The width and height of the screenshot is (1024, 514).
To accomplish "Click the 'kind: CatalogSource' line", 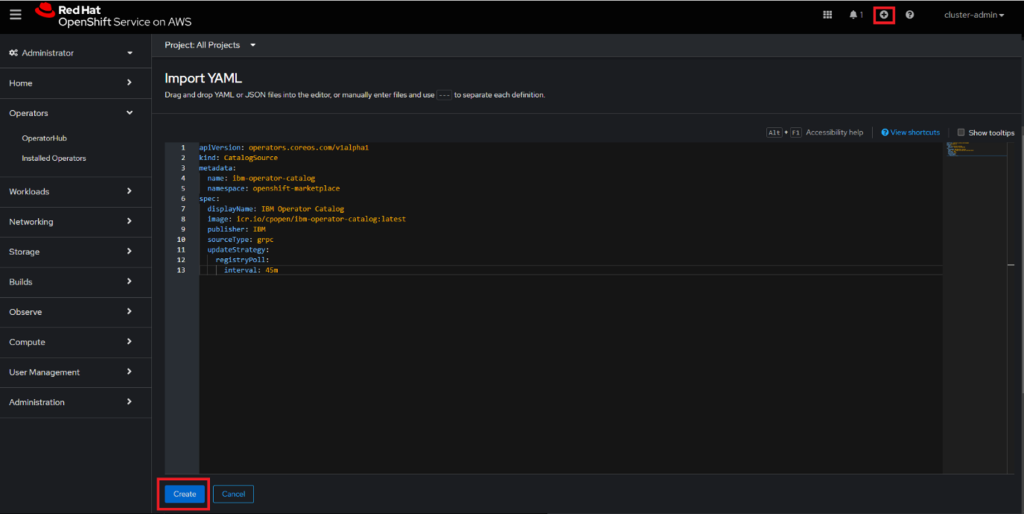I will (238, 157).
